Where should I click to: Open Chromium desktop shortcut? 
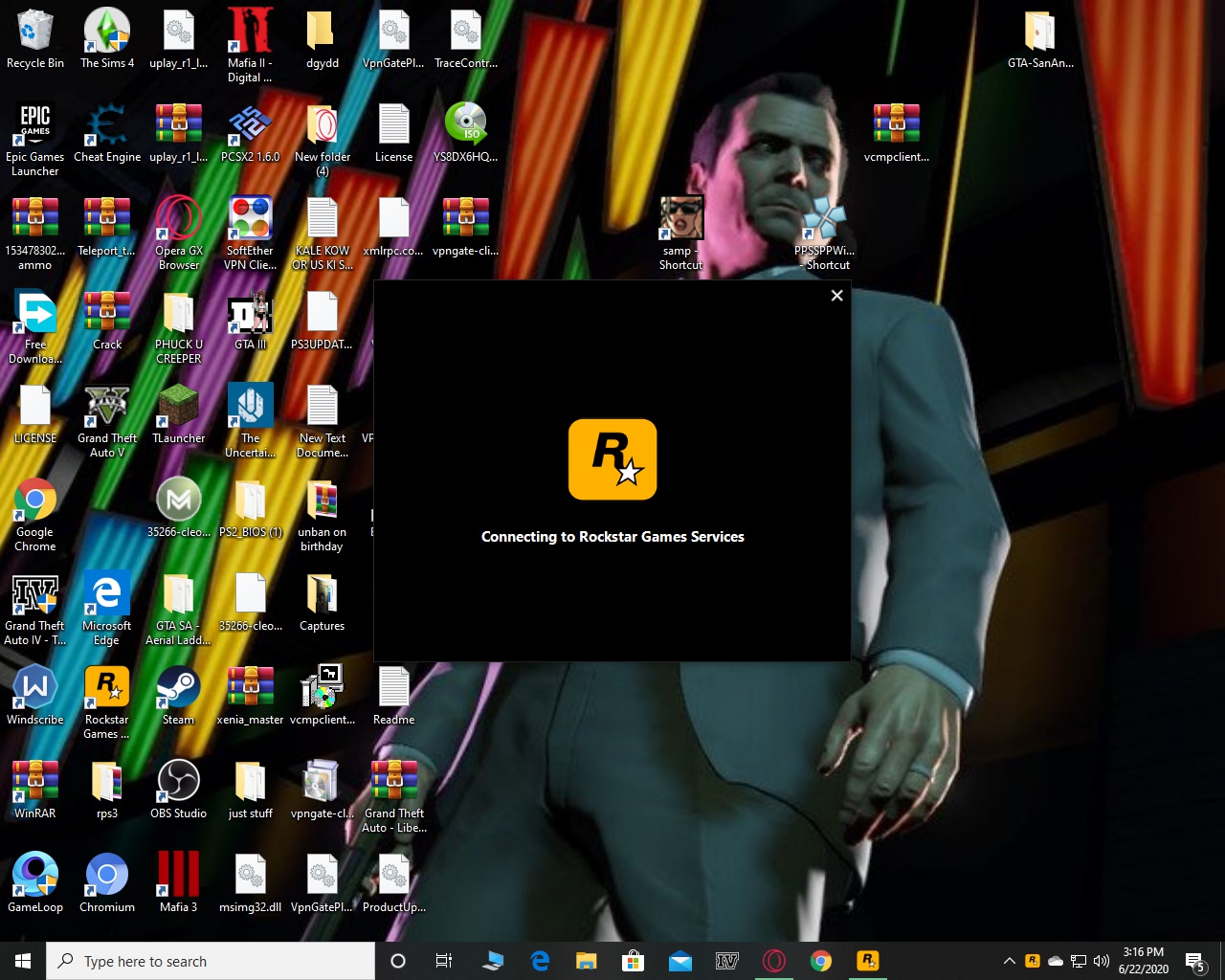point(107,883)
